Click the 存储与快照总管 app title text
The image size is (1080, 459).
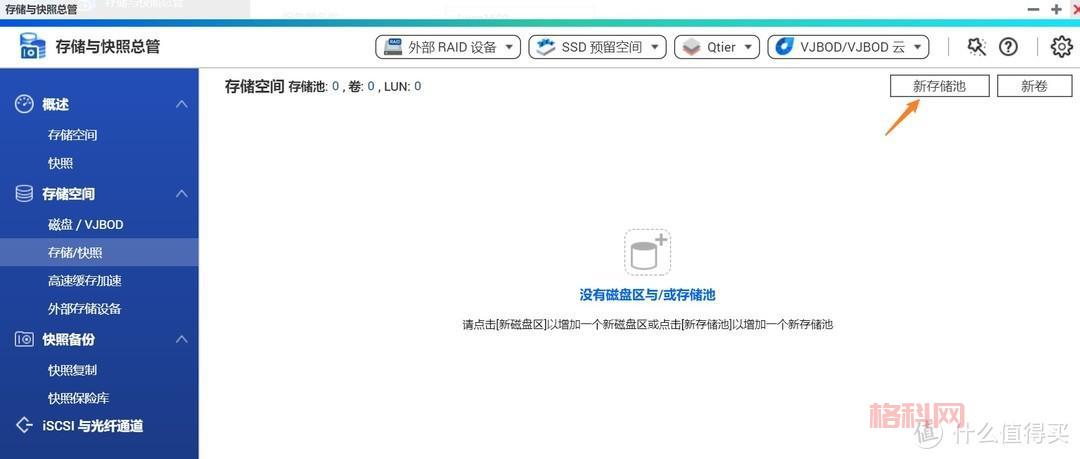pyautogui.click(x=107, y=47)
